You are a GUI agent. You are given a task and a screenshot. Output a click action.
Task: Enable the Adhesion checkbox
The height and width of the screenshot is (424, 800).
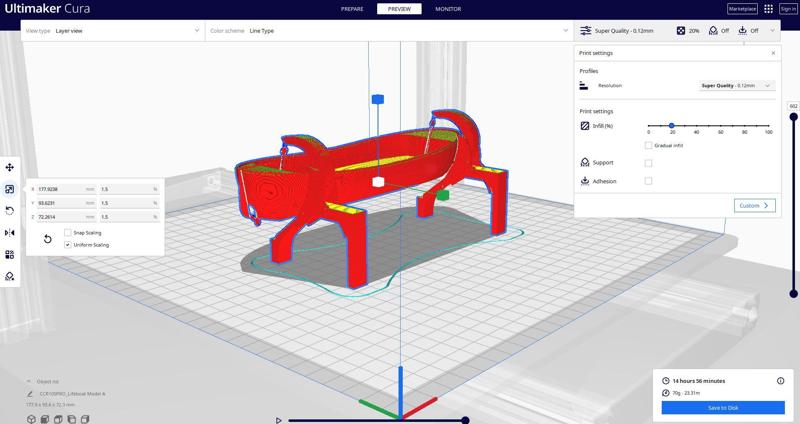pos(648,181)
